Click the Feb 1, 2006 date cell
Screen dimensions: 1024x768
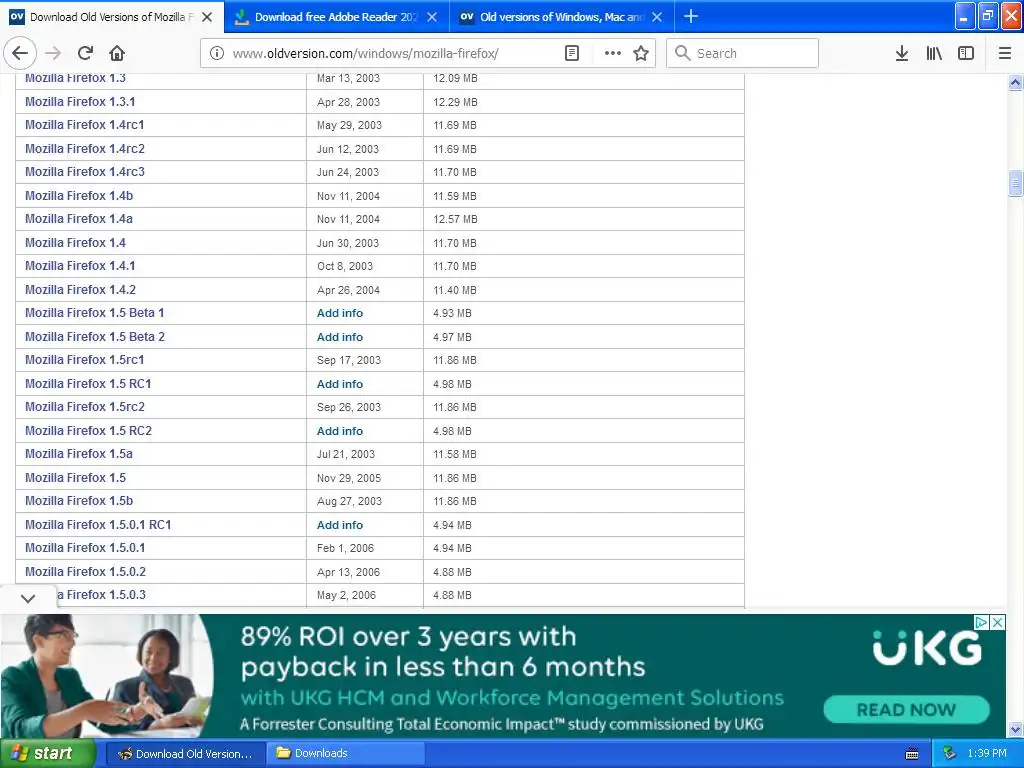[345, 549]
